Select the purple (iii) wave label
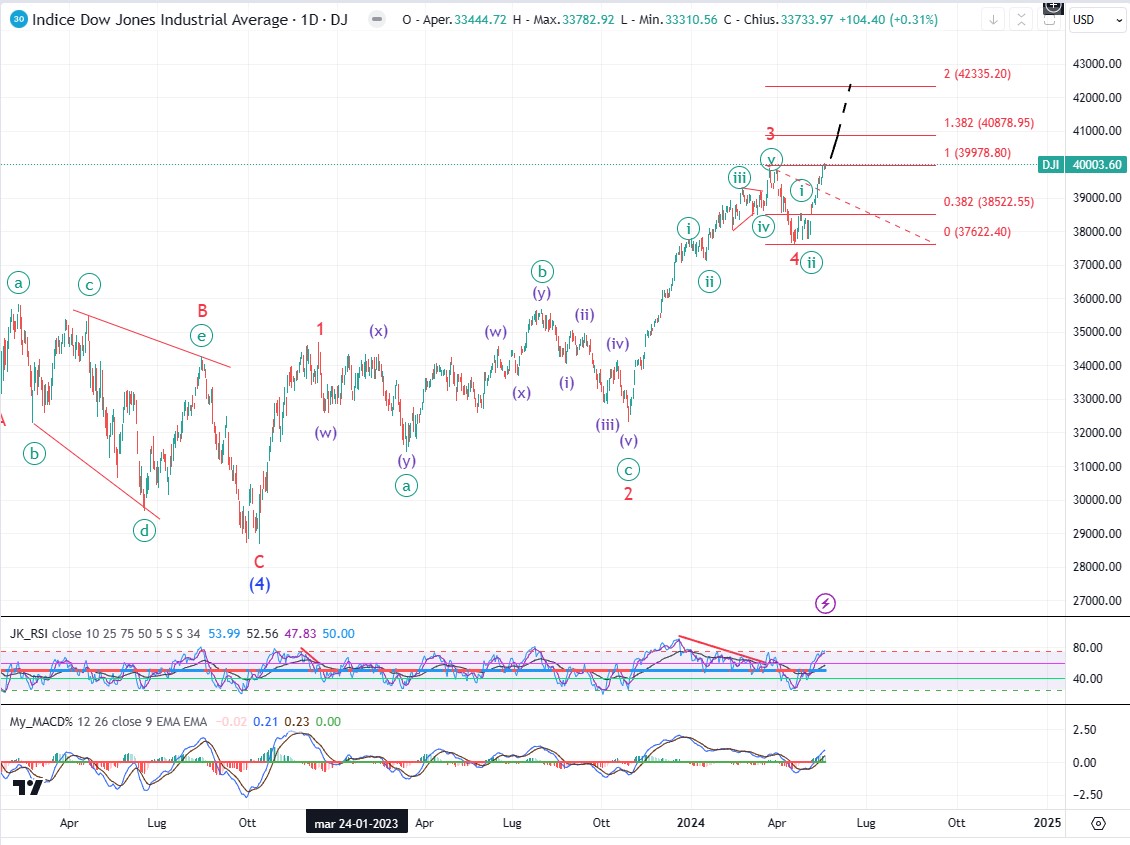 pos(608,425)
